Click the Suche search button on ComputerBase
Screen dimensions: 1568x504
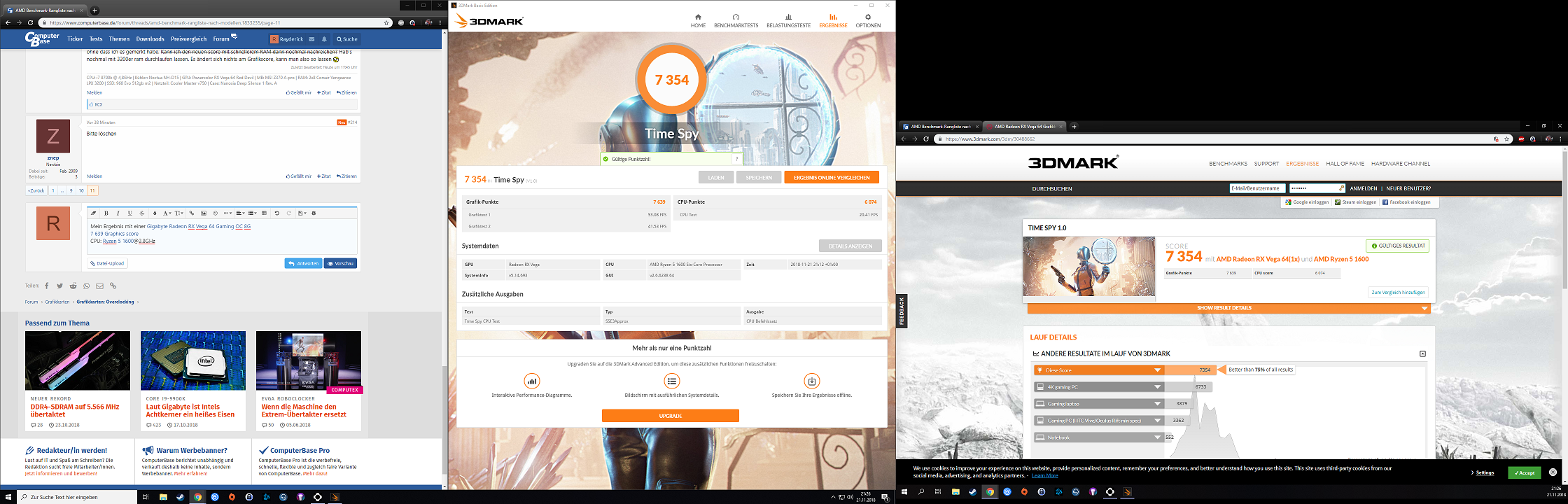tap(346, 39)
